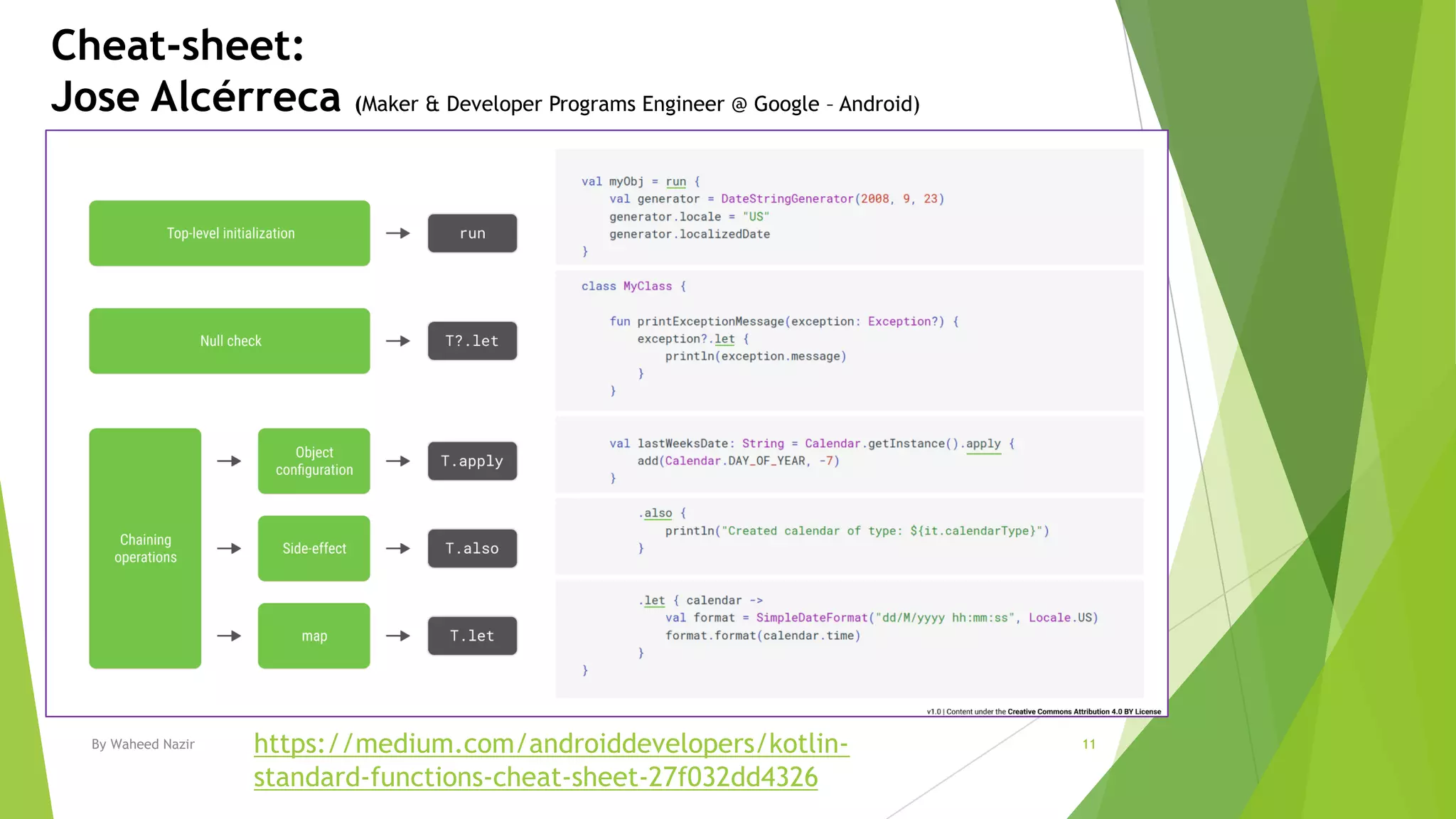Image resolution: width=1456 pixels, height=819 pixels.
Task: Click the slide number 11
Action: pos(1088,744)
